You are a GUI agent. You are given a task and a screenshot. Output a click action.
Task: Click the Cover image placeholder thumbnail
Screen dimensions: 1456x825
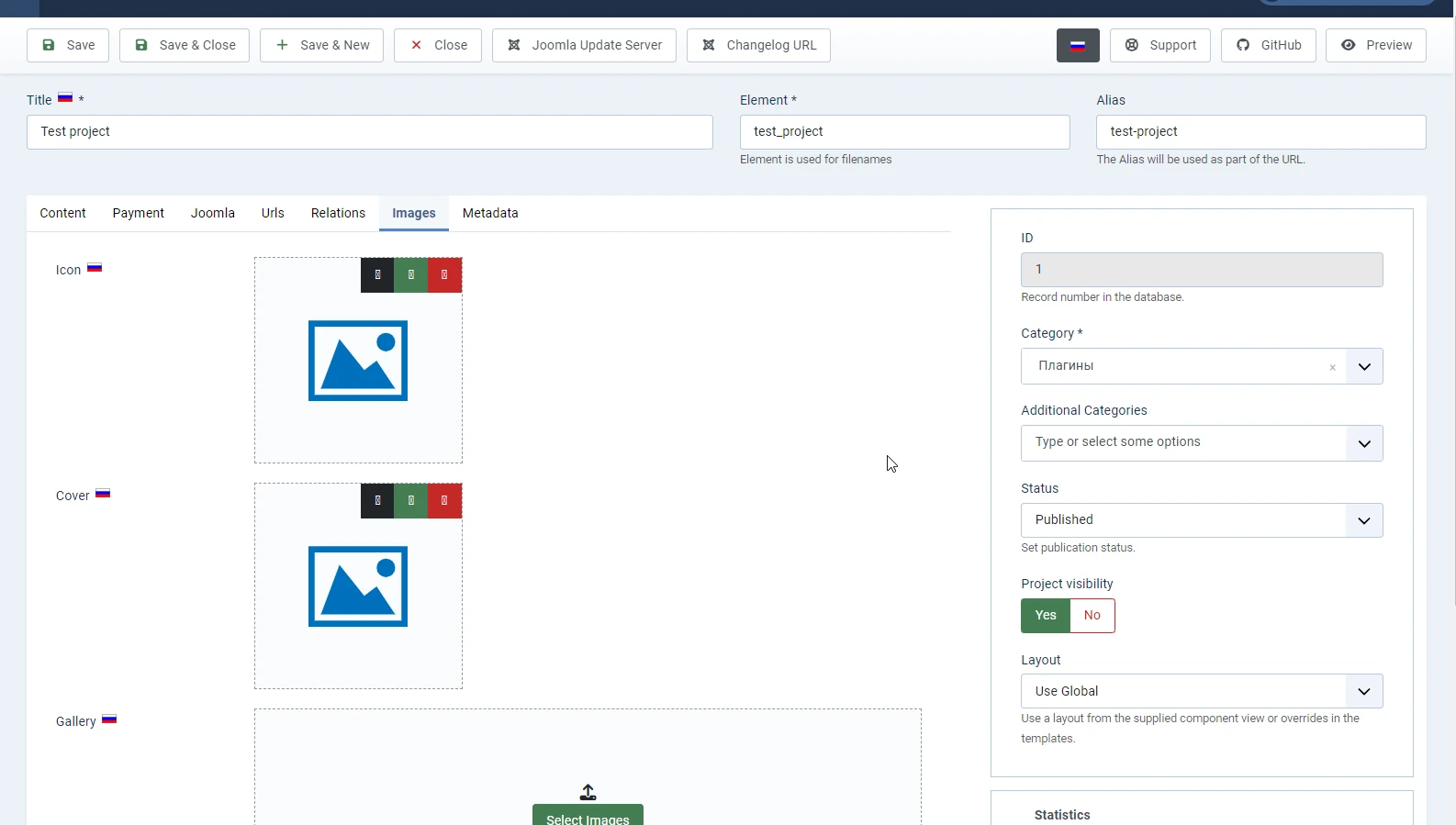[x=358, y=586]
